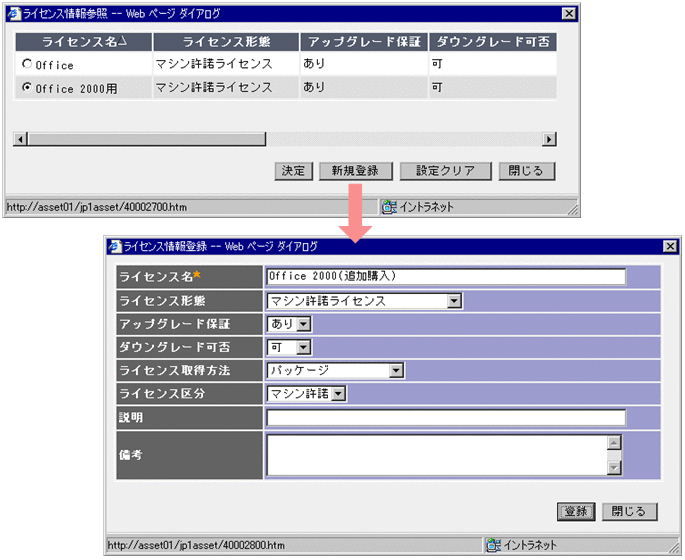
Task: Click the 決定 button
Action: click(294, 171)
